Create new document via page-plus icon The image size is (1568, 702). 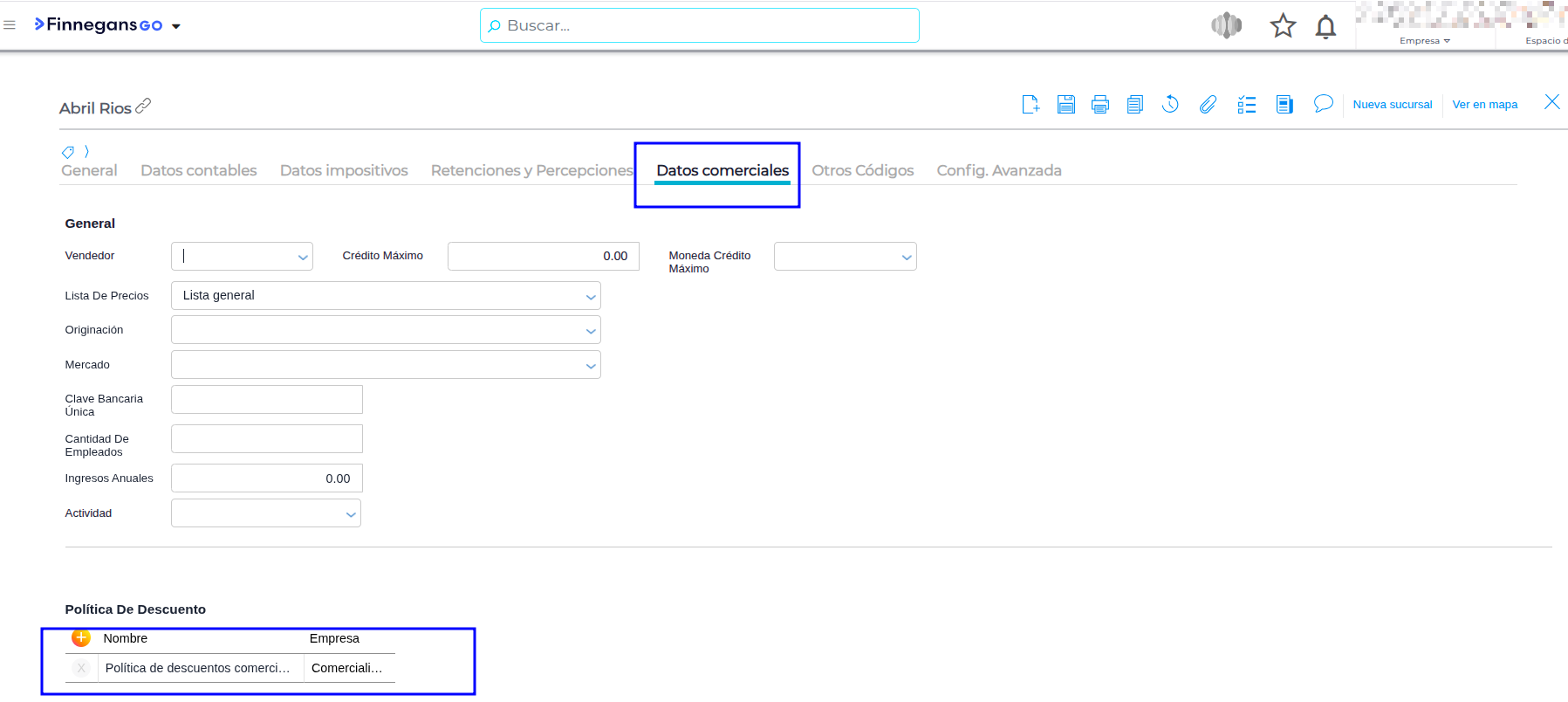coord(1030,105)
